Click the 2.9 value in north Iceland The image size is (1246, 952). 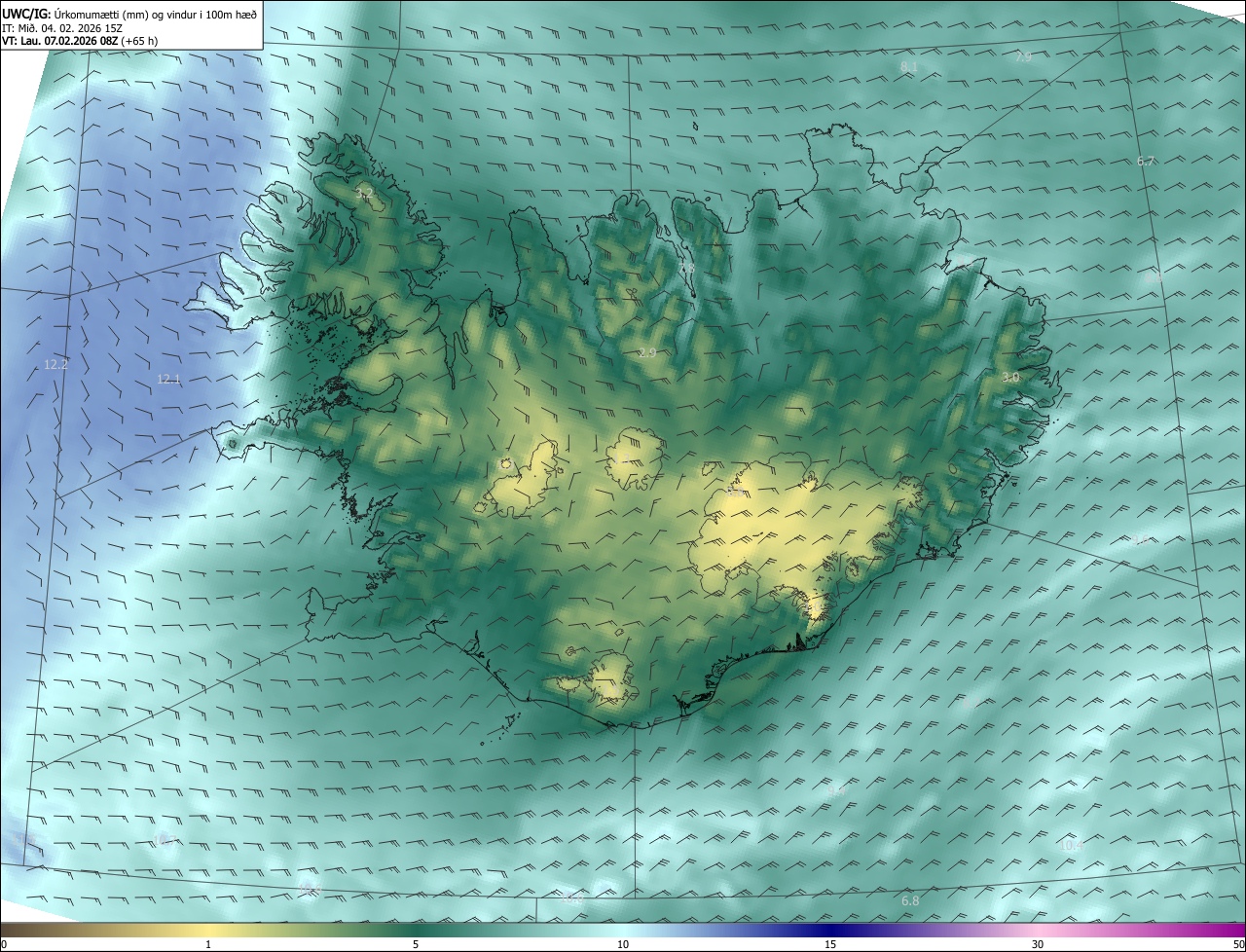click(647, 352)
